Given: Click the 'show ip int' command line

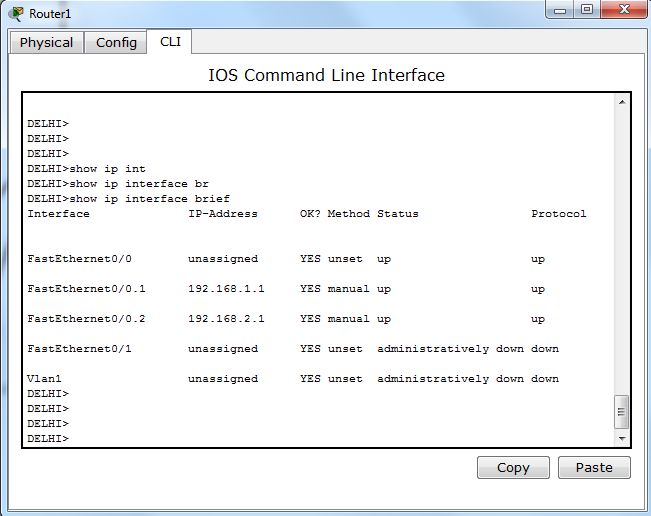Looking at the screenshot, I should 86,169.
